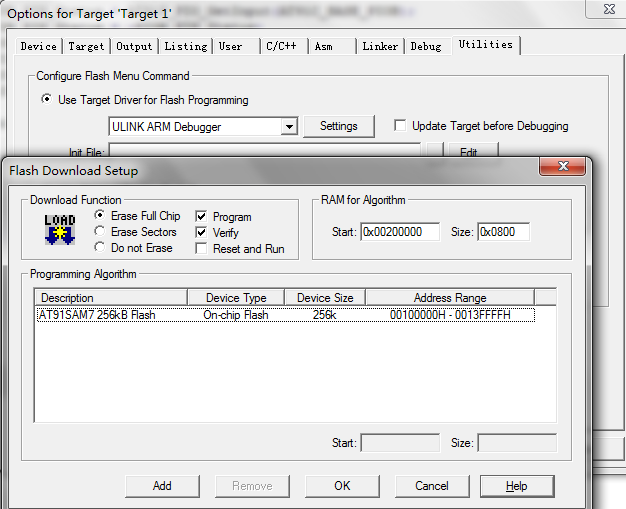Switch to the Asm tab

pos(332,46)
